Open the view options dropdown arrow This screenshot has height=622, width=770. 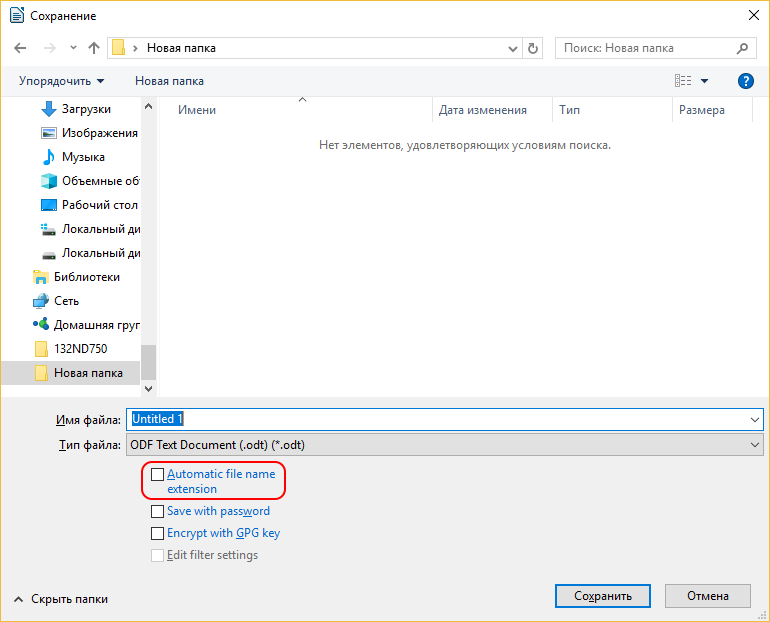point(704,81)
